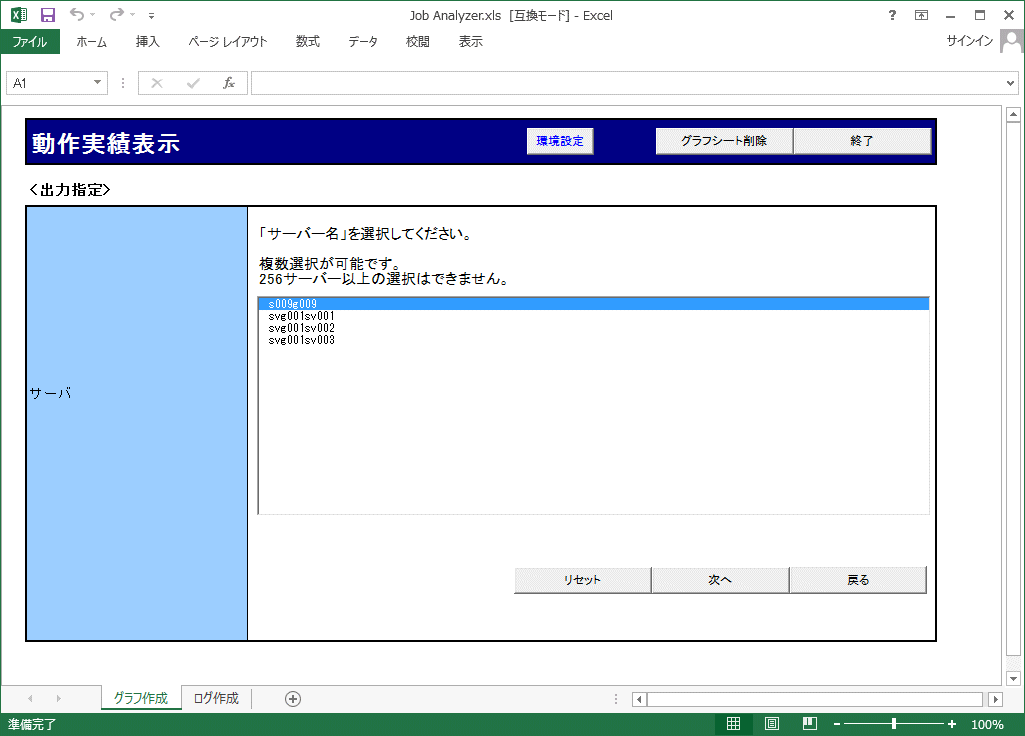1025x736 pixels.
Task: Save the workbook with the floppy icon
Action: click(x=48, y=14)
